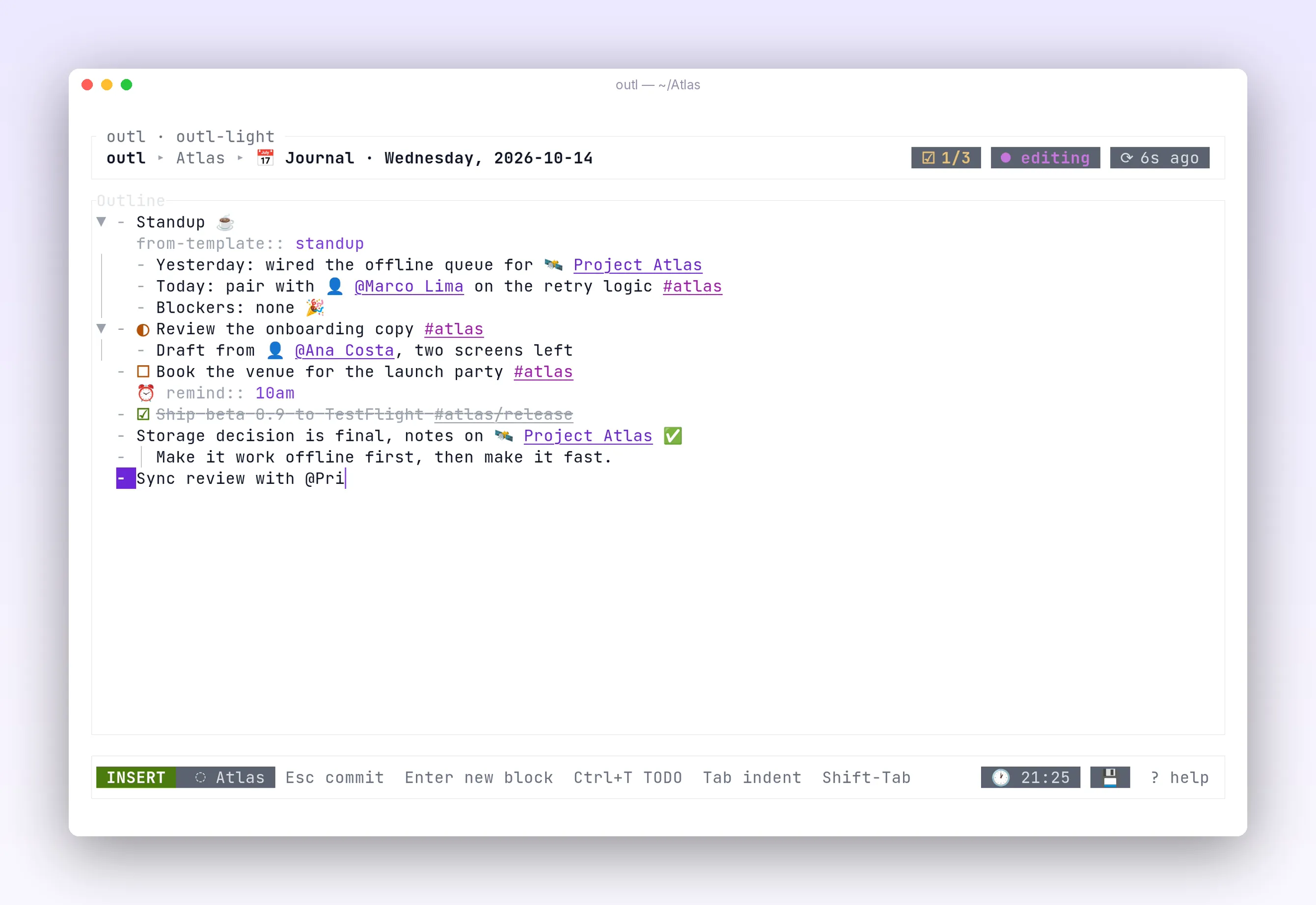
Task: Open the @Marco Lima mention
Action: (x=409, y=287)
